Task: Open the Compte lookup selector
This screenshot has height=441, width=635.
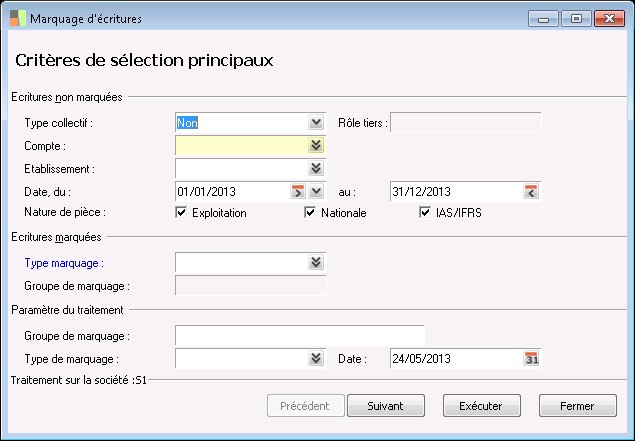Action: click(x=316, y=145)
